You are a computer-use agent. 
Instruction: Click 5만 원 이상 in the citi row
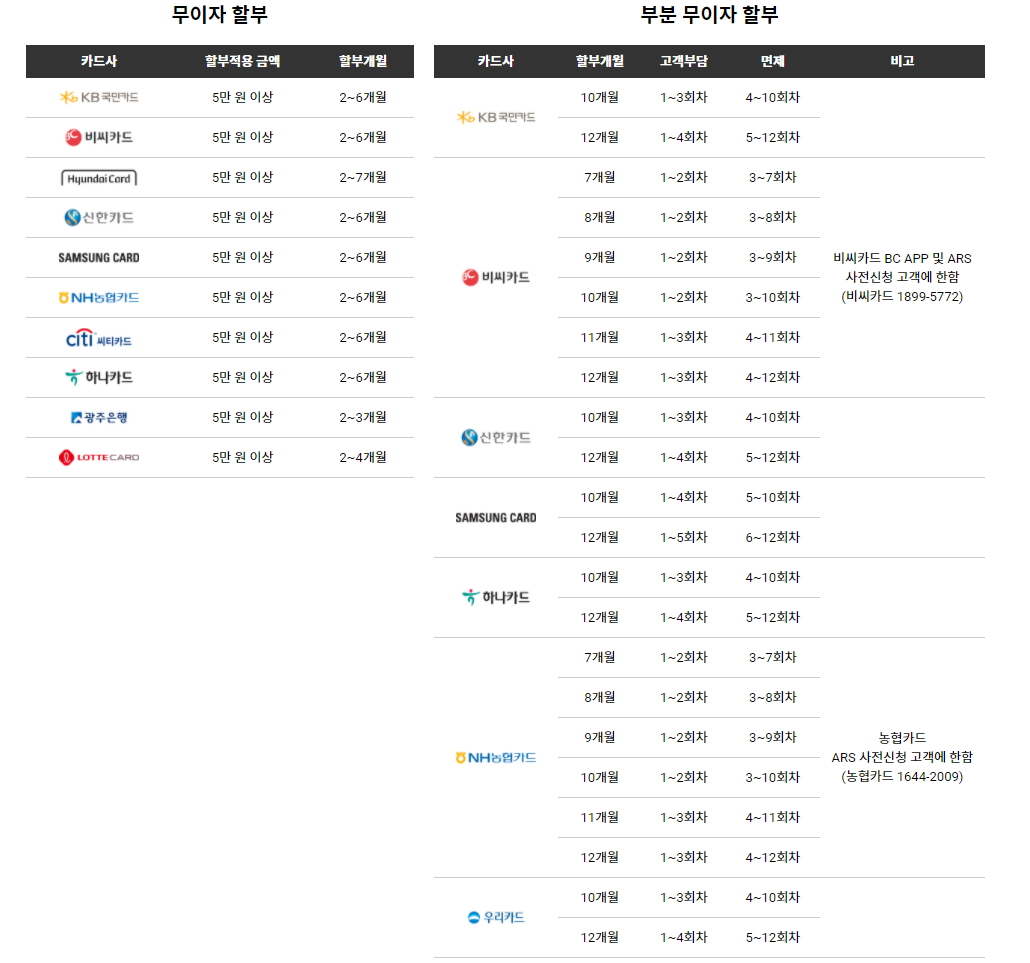(242, 337)
